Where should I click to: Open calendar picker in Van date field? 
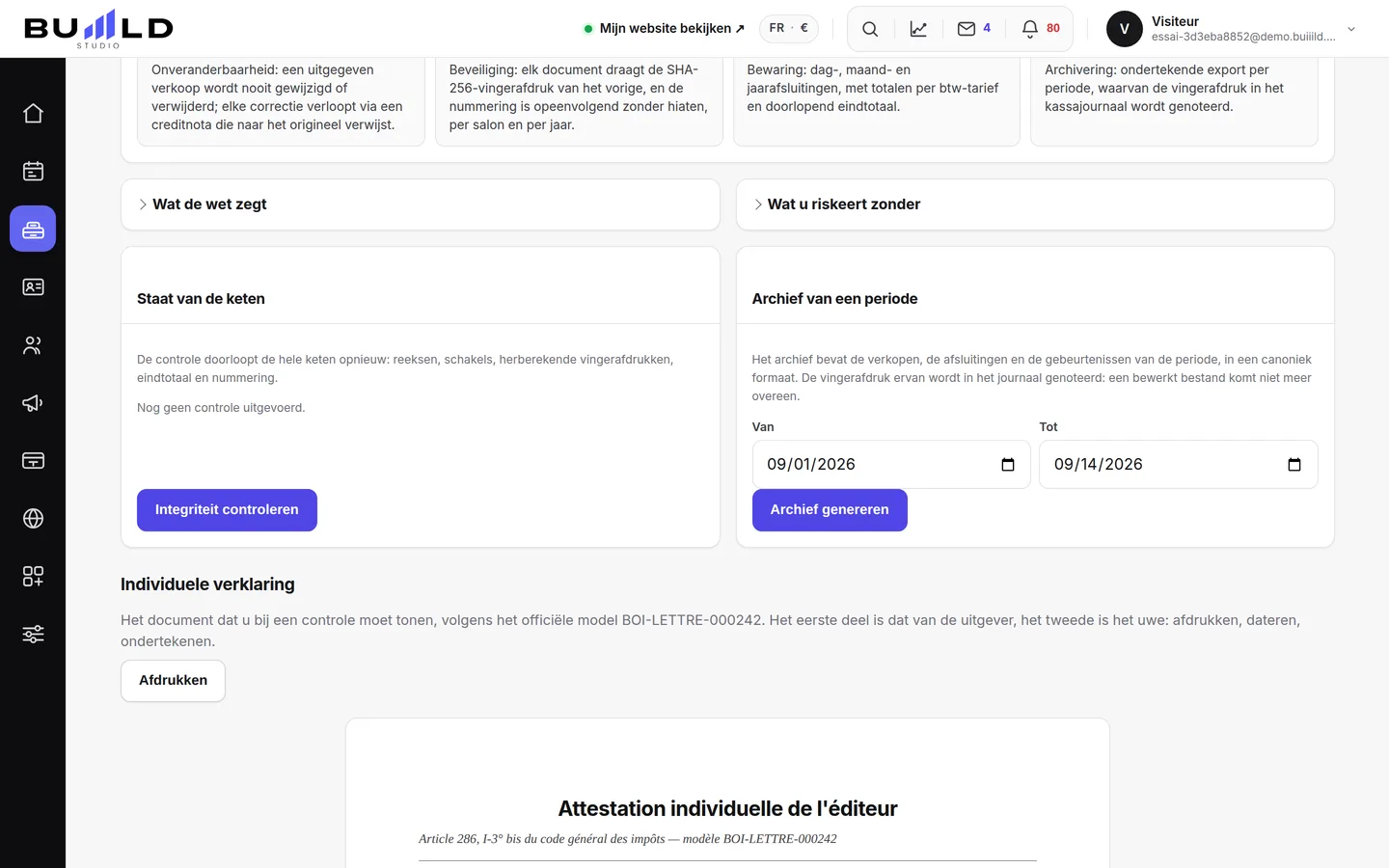1008,465
